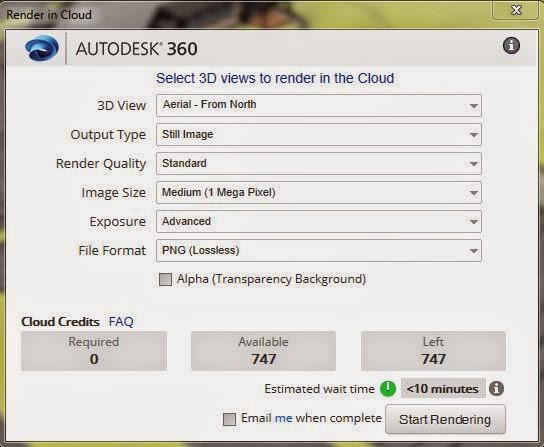The height and width of the screenshot is (447, 544).
Task: Click the Autodesk 360 logo icon
Action: (42, 48)
